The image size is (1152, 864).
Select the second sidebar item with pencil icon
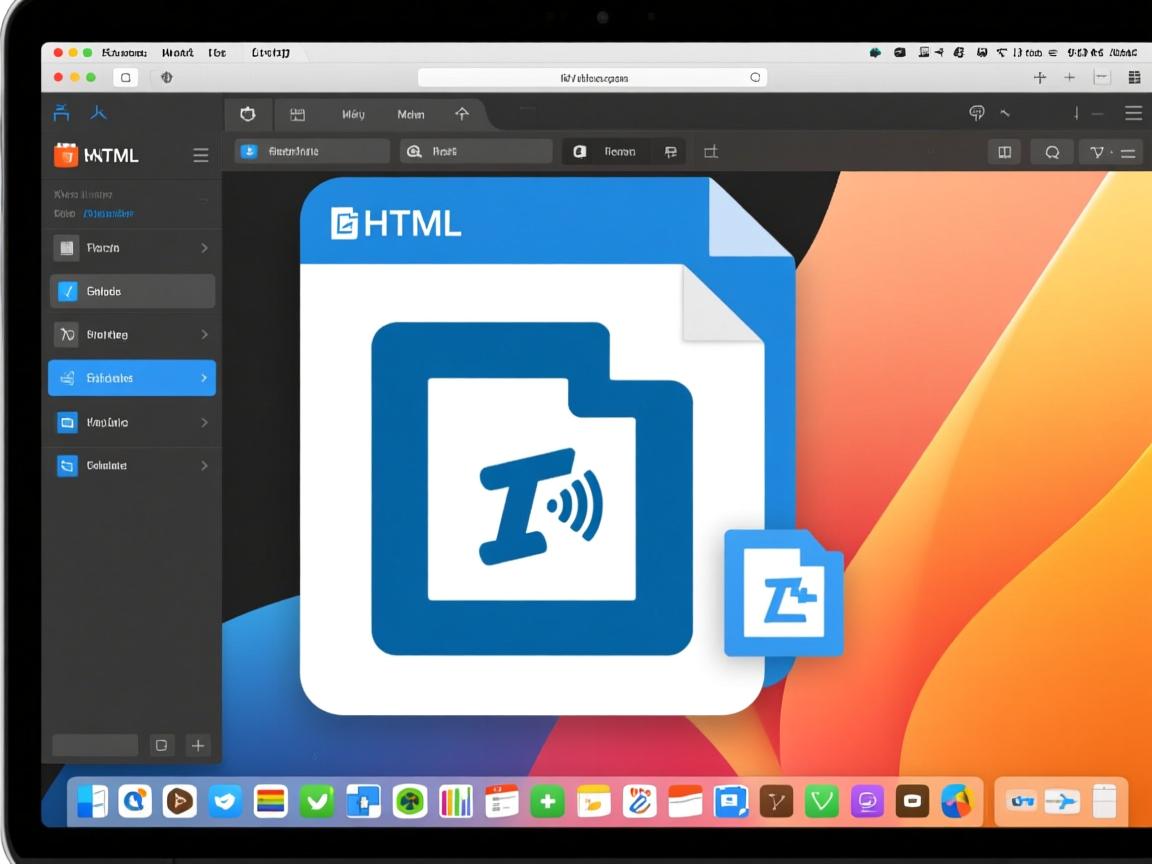(x=131, y=291)
